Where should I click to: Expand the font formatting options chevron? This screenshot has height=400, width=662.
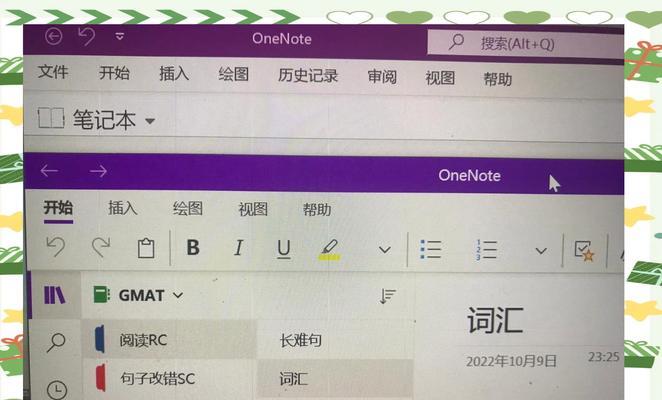[x=384, y=250]
